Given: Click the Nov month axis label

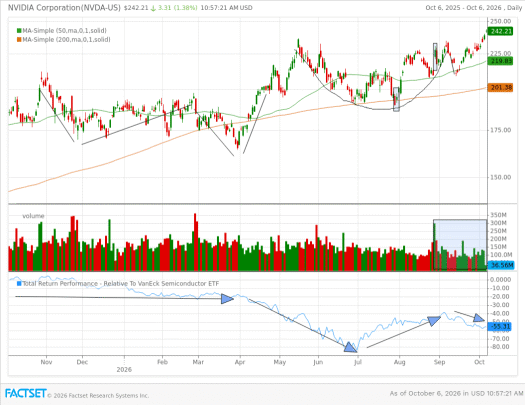Looking at the screenshot, I should [x=46, y=362].
